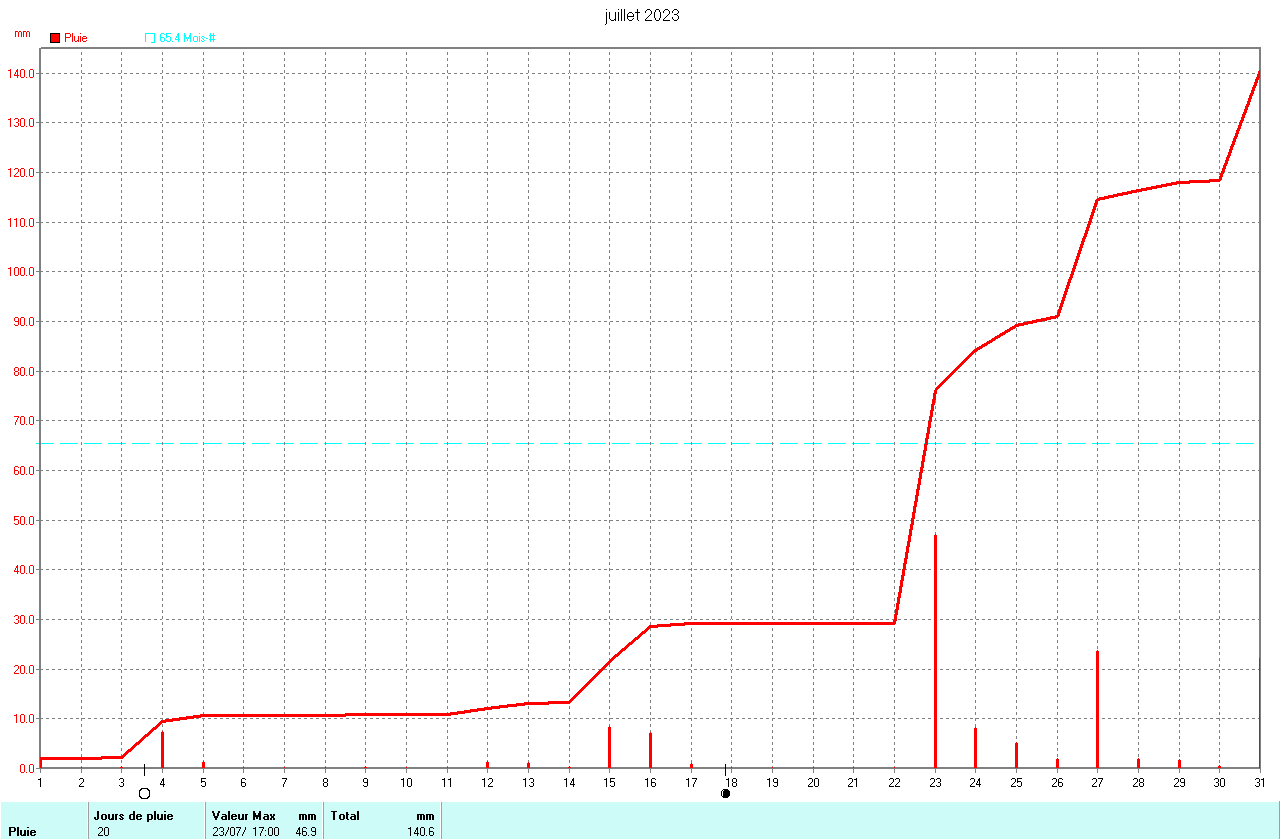Click the rain bar on day 4

coord(162,749)
